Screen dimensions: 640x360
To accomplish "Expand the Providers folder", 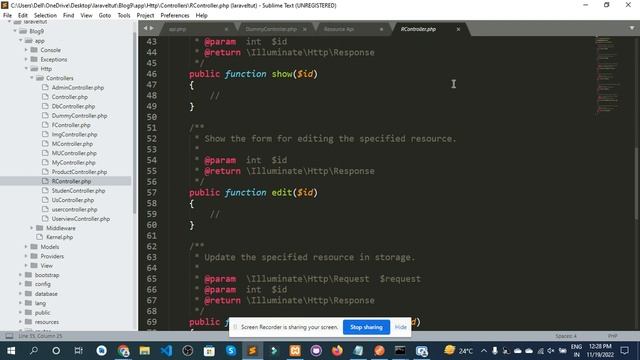I will click(x=26, y=256).
